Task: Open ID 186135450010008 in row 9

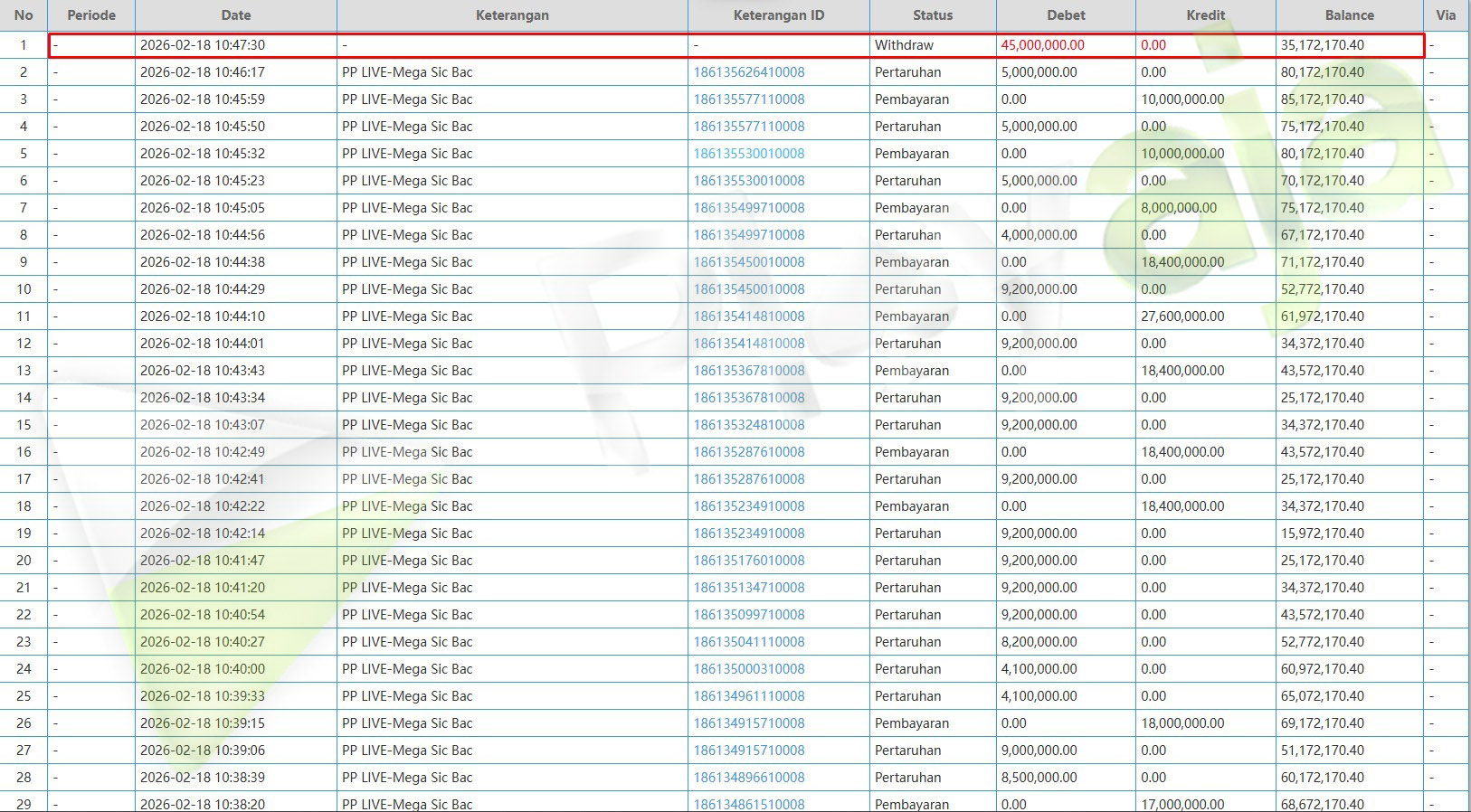Action: (748, 262)
